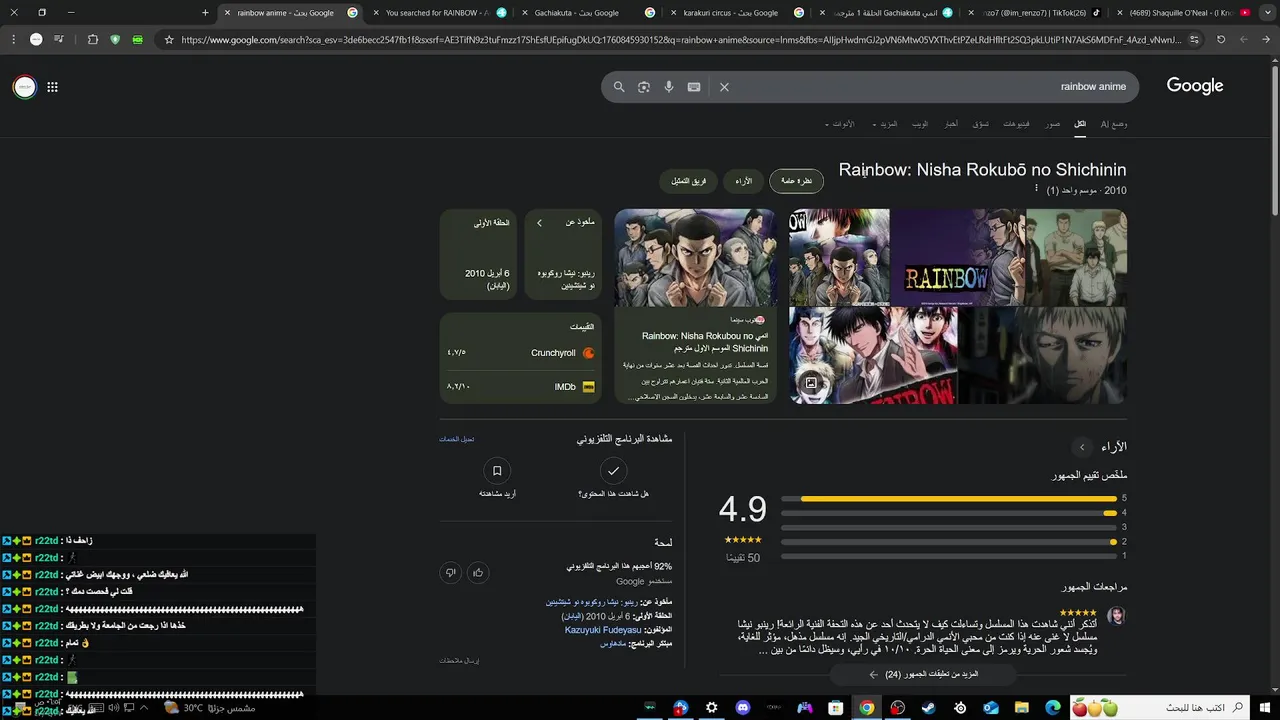Open Discord from the taskbar
The height and width of the screenshot is (720, 1280).
[x=742, y=708]
